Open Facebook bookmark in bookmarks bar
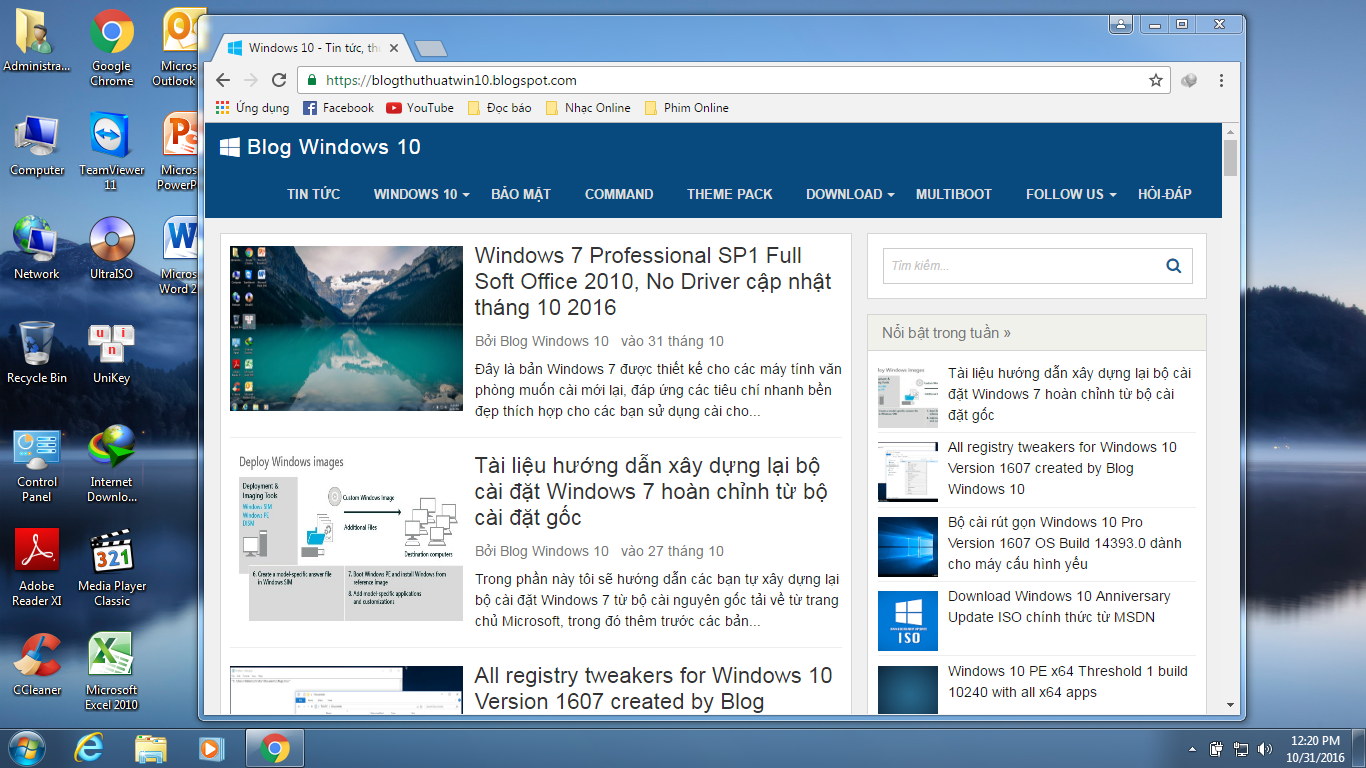This screenshot has width=1366, height=768. pyautogui.click(x=338, y=108)
